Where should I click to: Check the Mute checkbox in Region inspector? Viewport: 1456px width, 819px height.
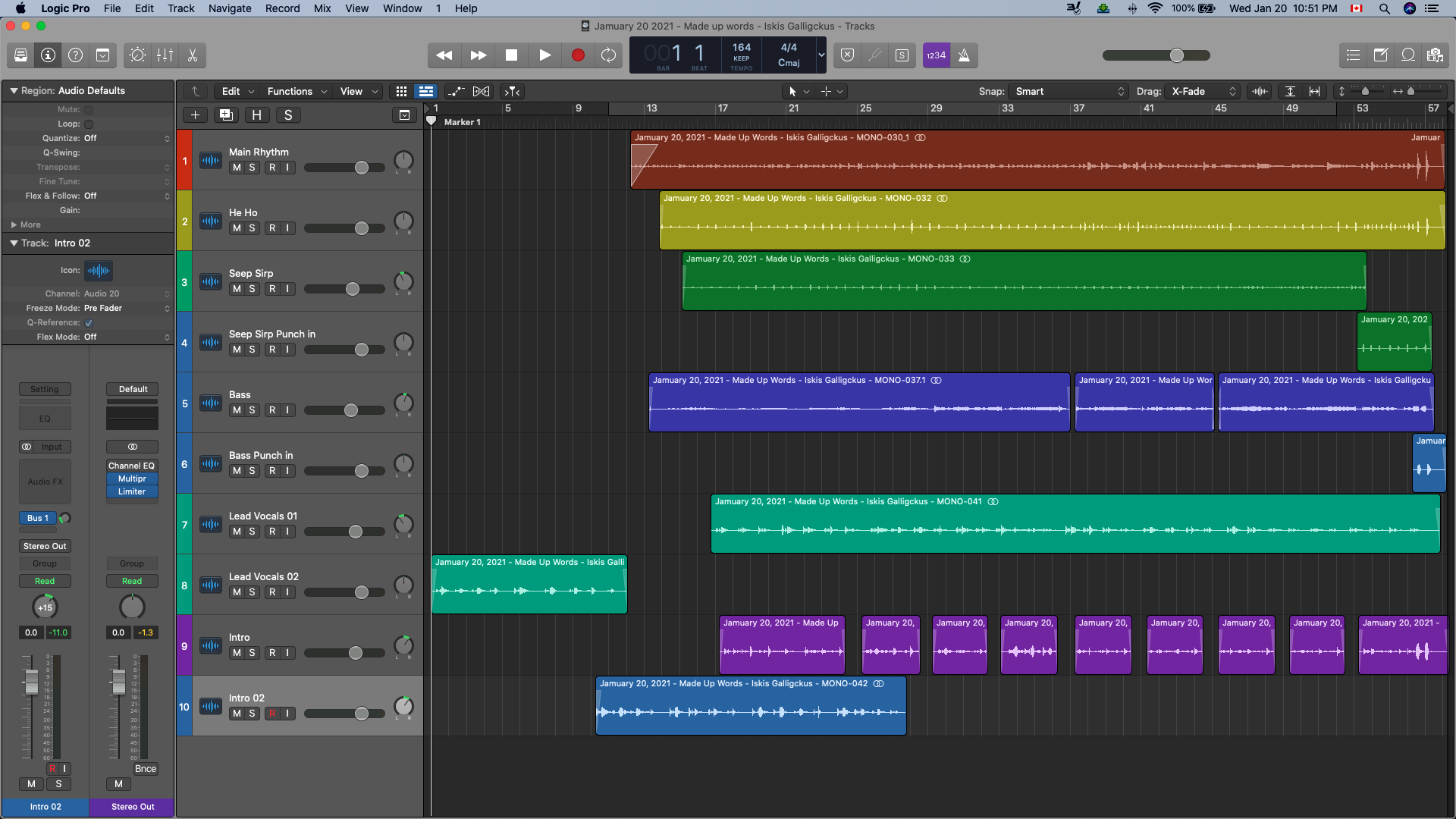[89, 110]
